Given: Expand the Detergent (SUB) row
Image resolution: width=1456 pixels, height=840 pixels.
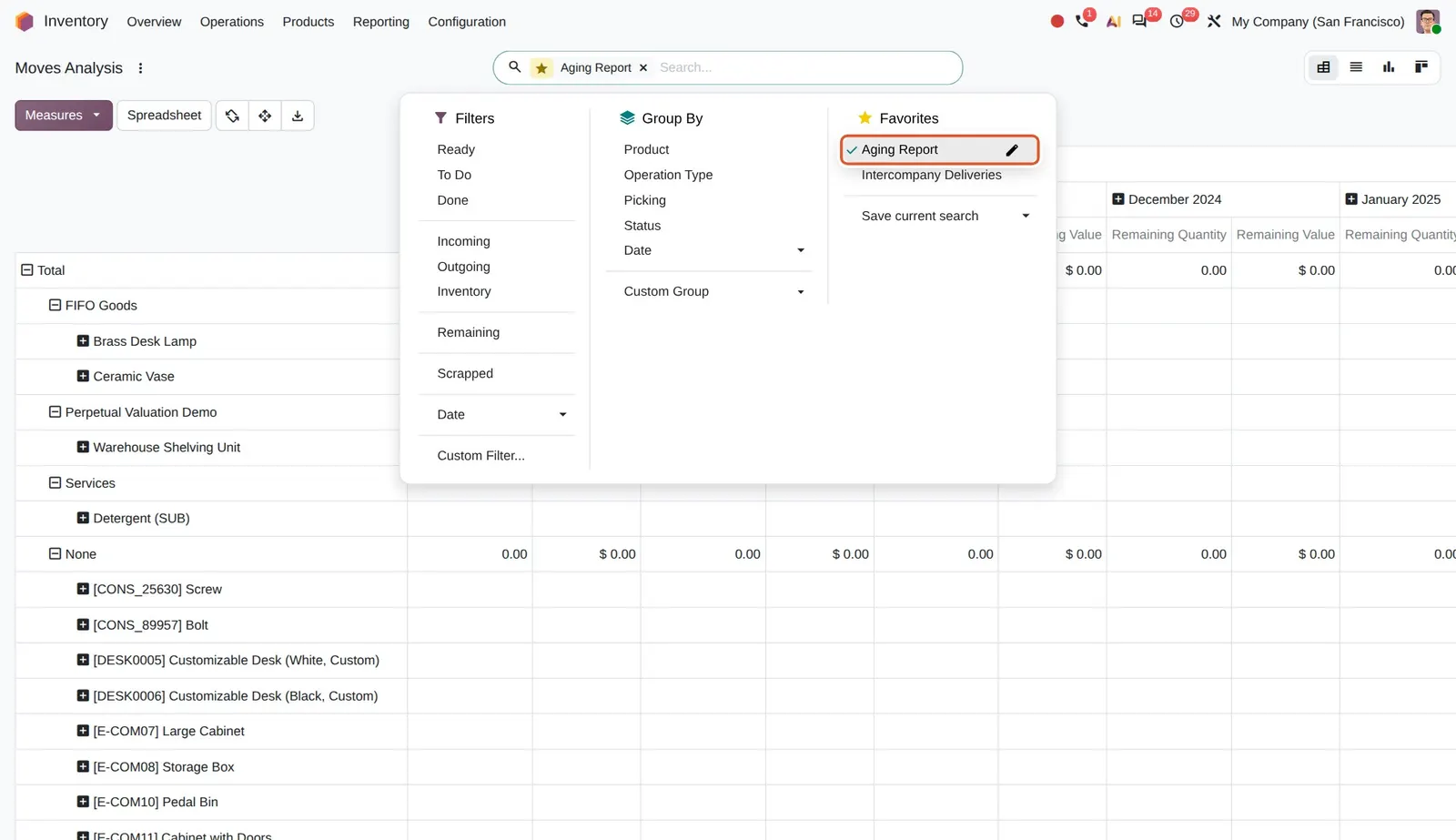Looking at the screenshot, I should (83, 519).
